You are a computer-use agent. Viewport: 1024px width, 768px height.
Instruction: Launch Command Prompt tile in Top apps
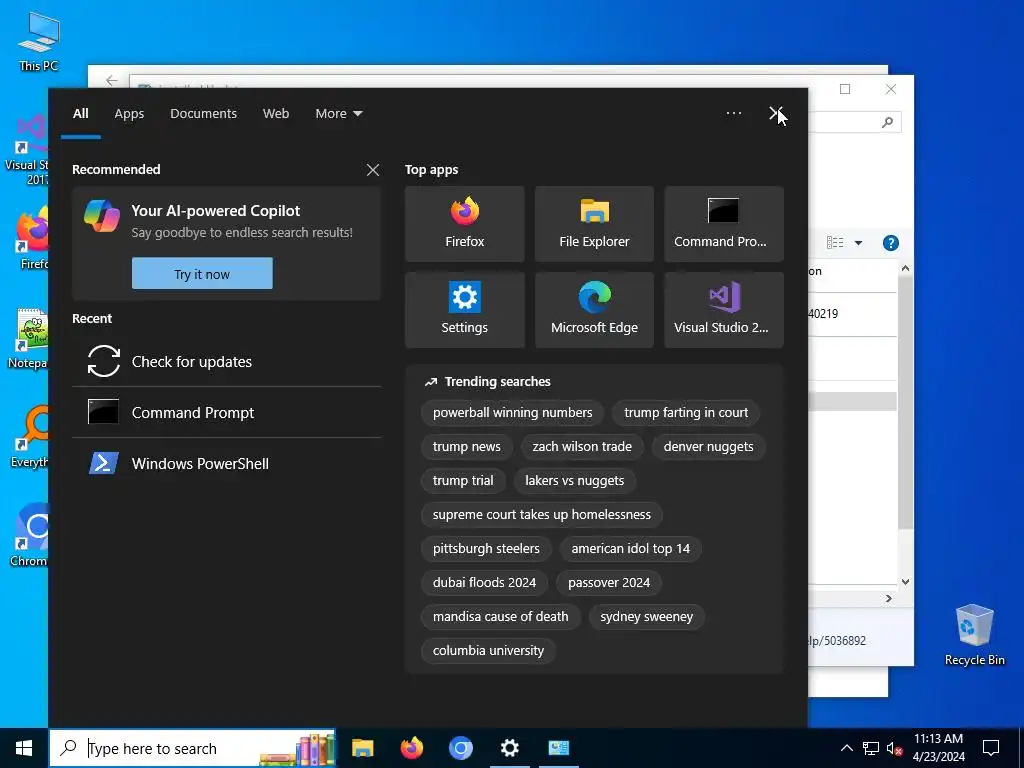tap(724, 224)
